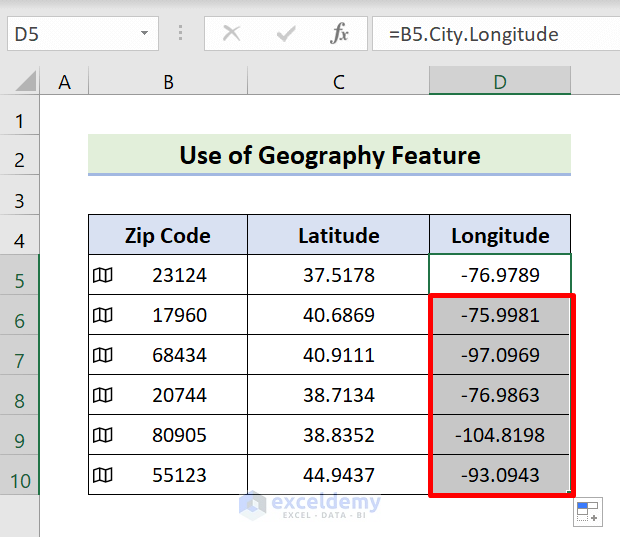Image resolution: width=620 pixels, height=537 pixels.
Task: Click the geography map icon beside 68434
Action: pos(102,355)
